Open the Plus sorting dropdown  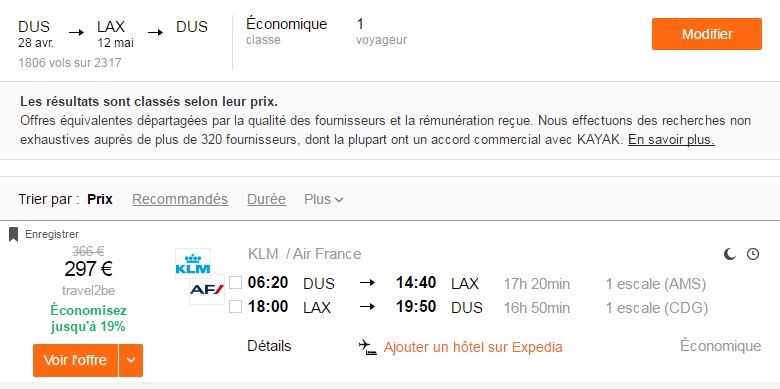323,199
